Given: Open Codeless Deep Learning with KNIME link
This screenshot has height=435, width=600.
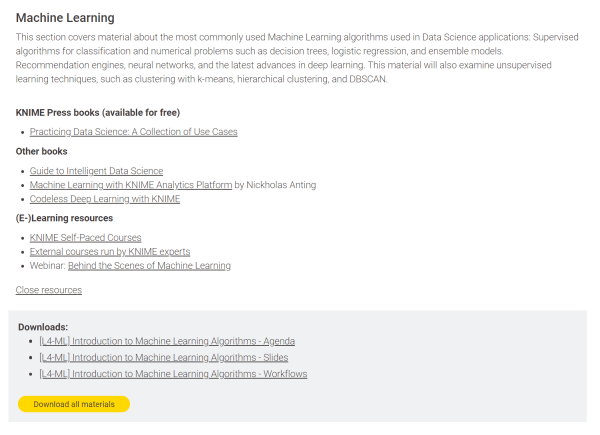Looking at the screenshot, I should tap(105, 199).
